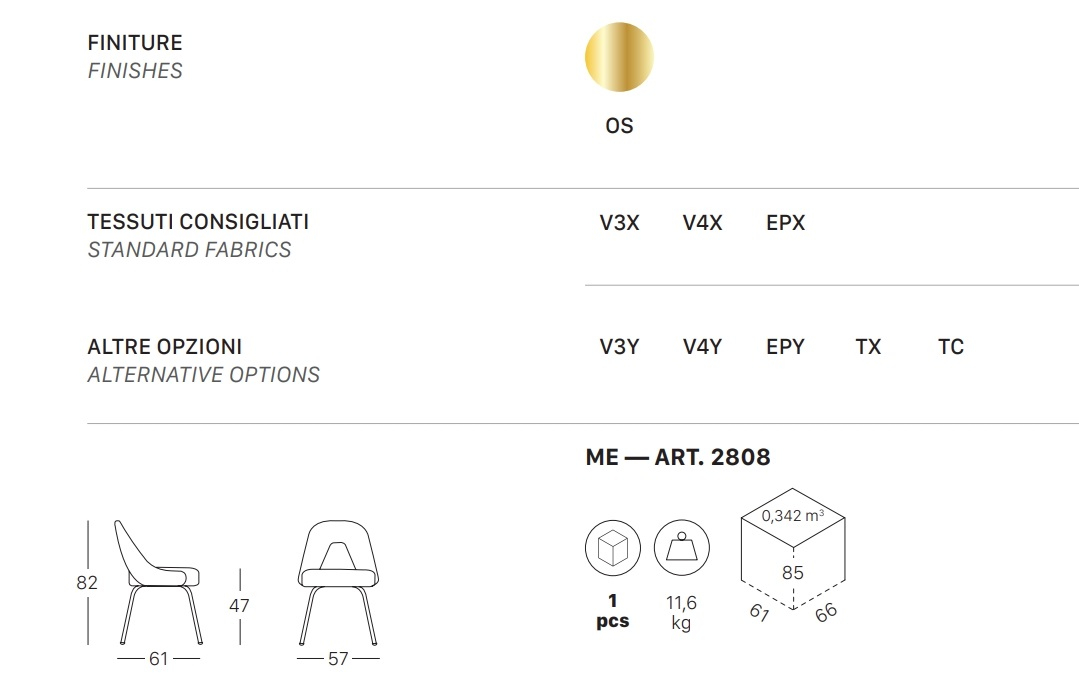Screen dimensions: 1079x700
Task: Select the TX alternative option
Action: pos(868,346)
